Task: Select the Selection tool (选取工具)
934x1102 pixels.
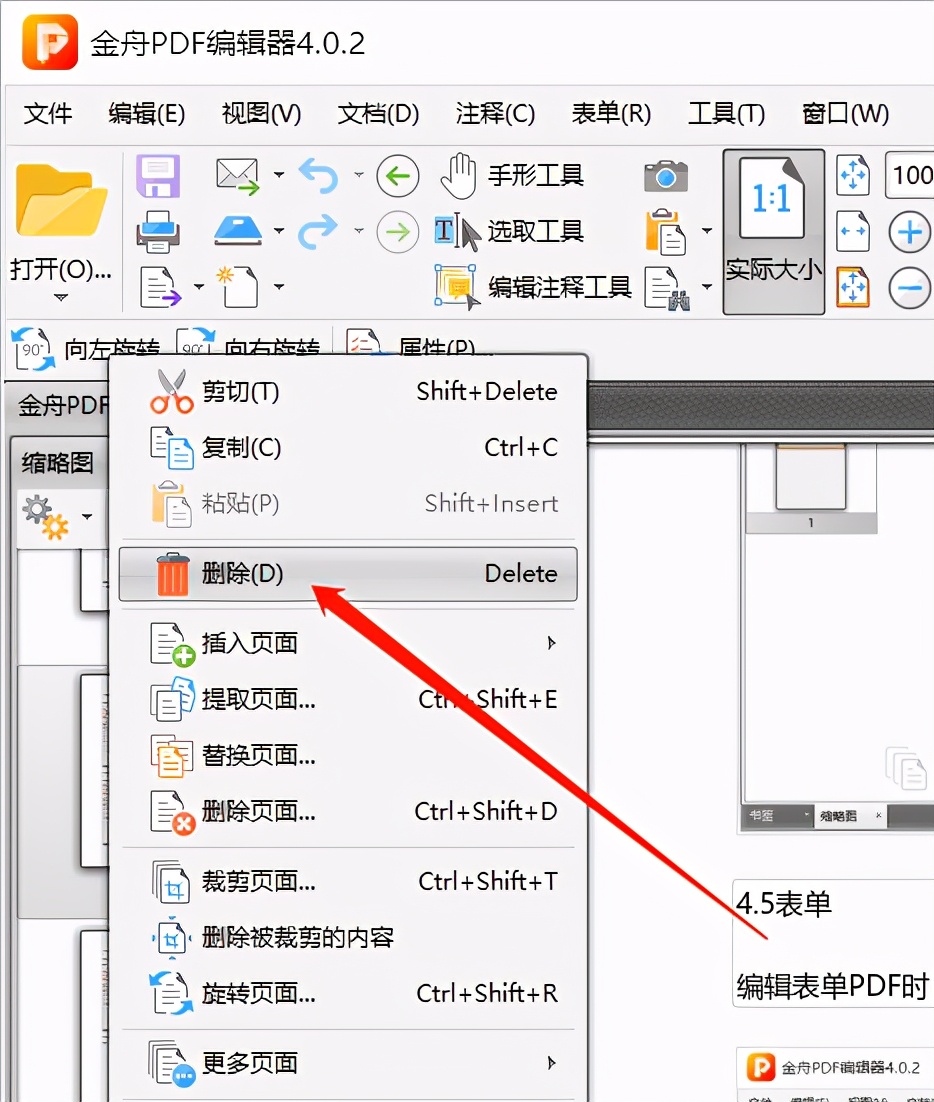Action: click(x=511, y=231)
